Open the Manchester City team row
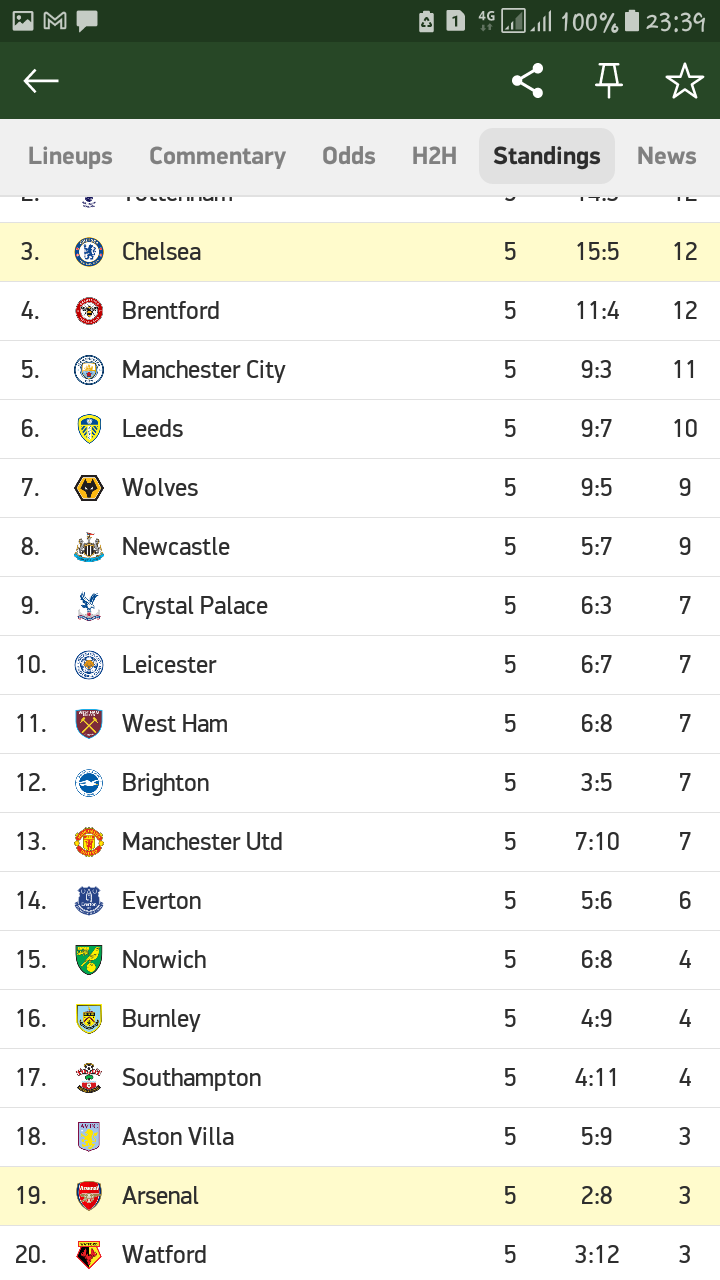Viewport: 720px width, 1280px height. click(360, 370)
